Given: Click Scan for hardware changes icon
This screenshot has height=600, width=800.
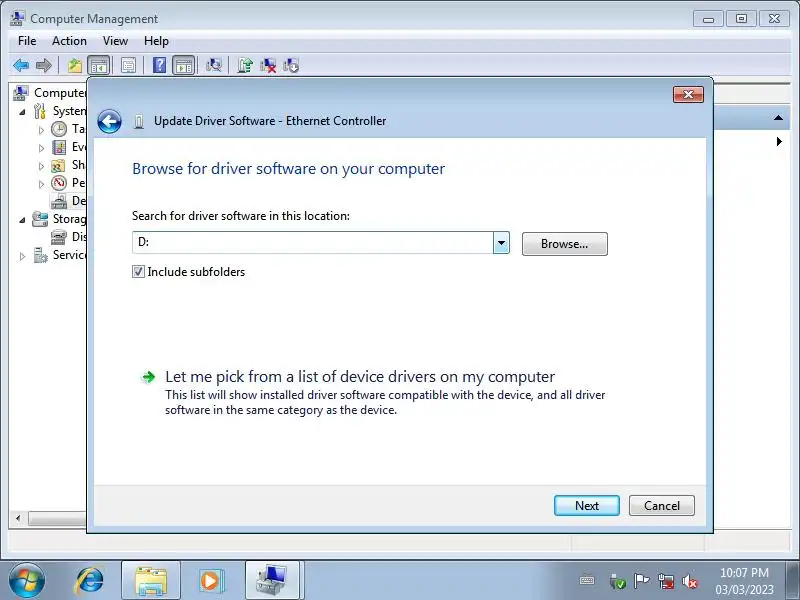Looking at the screenshot, I should (214, 65).
